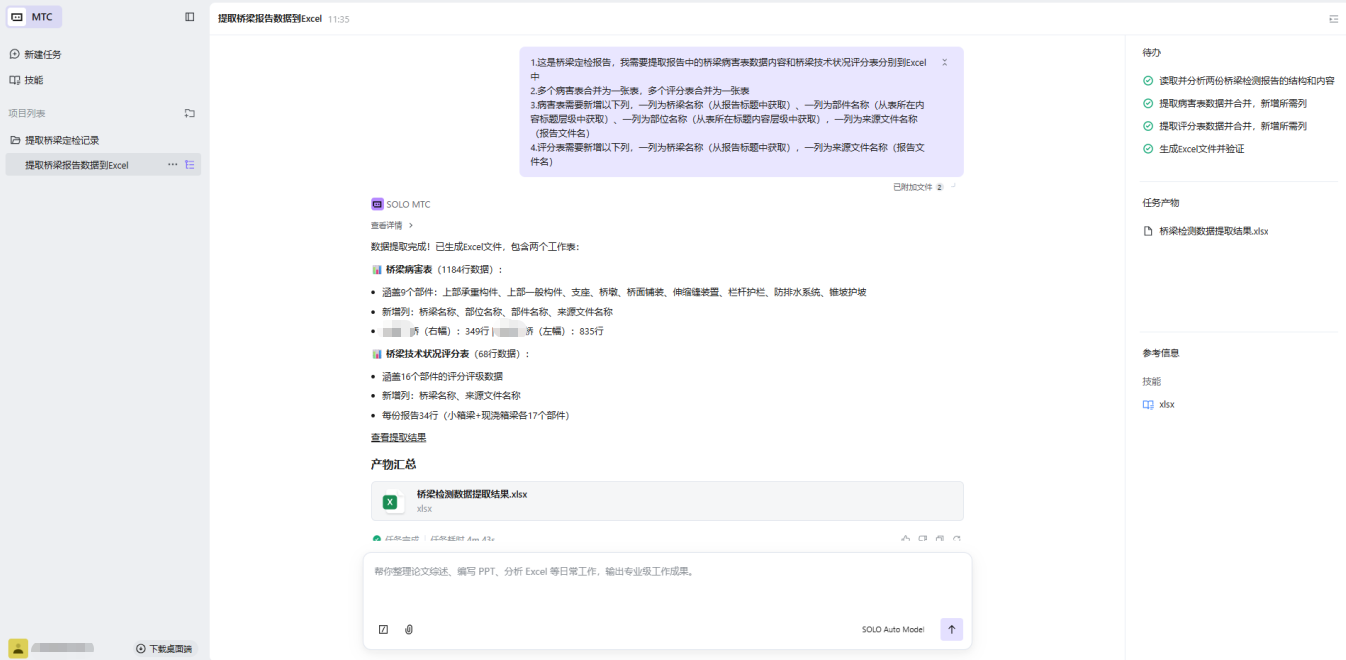Click the 待办 panel heading
Viewport: 1346px width, 660px height.
click(x=1152, y=52)
